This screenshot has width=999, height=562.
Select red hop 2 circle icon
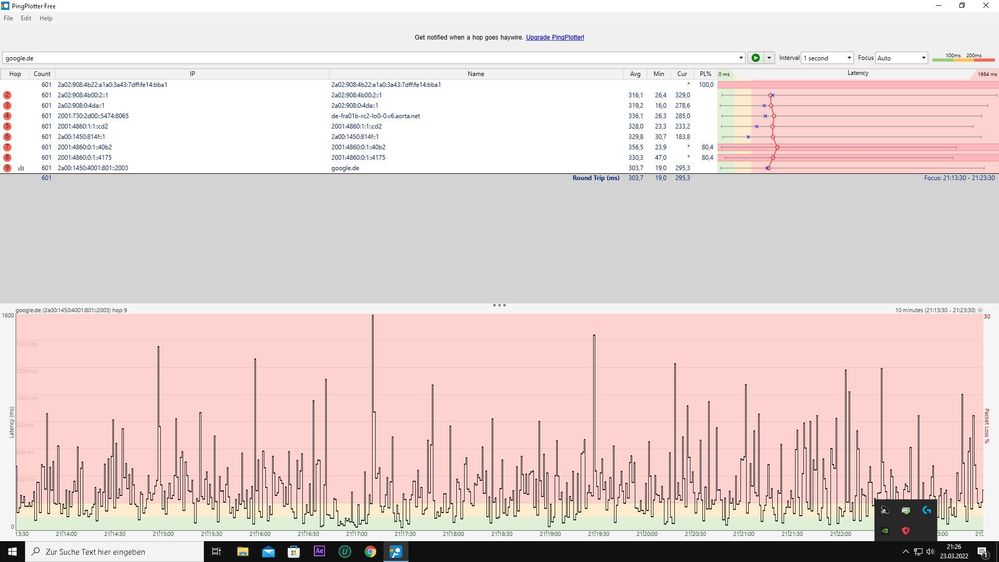pos(7,95)
